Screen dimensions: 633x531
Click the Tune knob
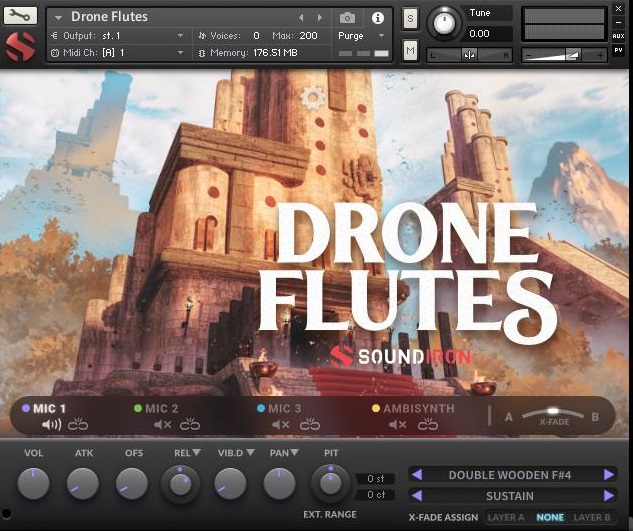444,23
